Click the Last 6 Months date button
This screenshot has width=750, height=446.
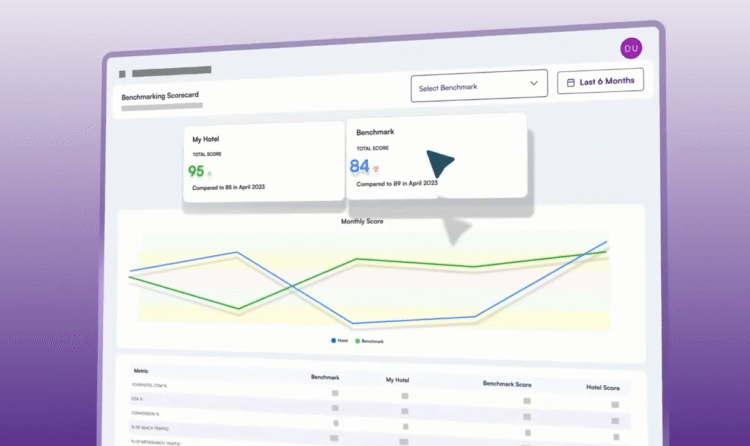[600, 81]
